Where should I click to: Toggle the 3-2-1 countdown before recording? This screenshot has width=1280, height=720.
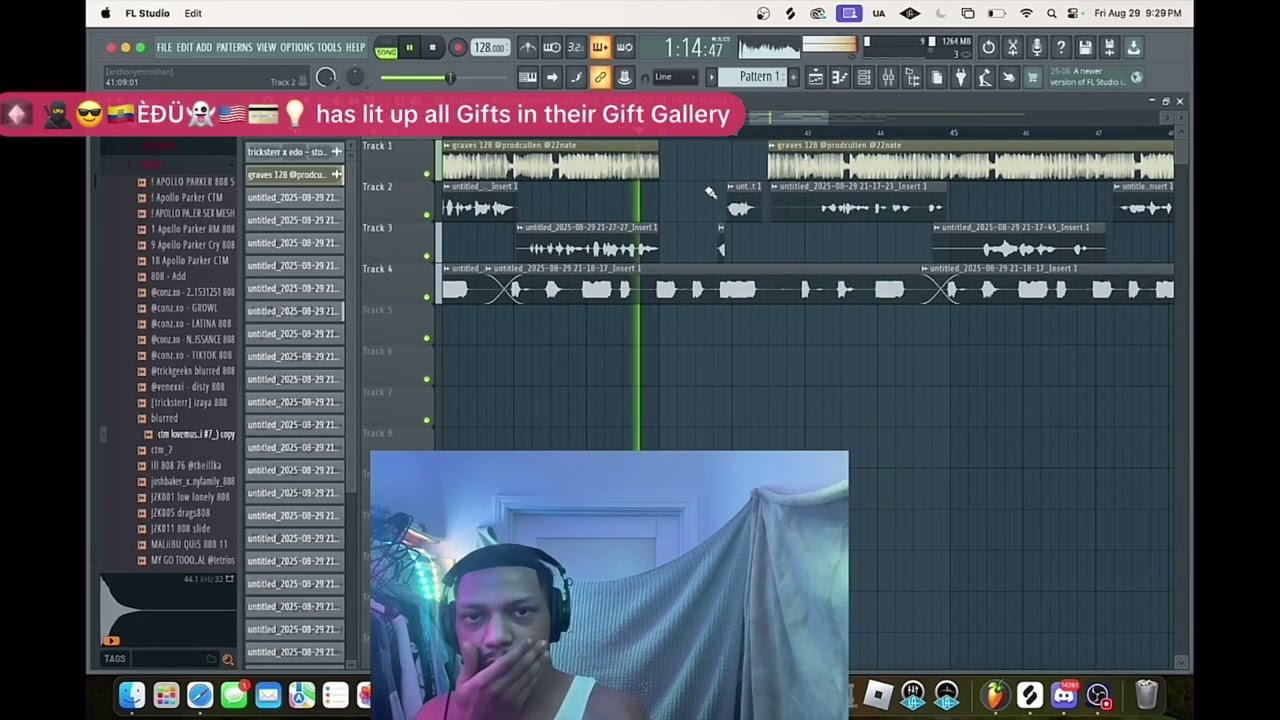click(576, 47)
